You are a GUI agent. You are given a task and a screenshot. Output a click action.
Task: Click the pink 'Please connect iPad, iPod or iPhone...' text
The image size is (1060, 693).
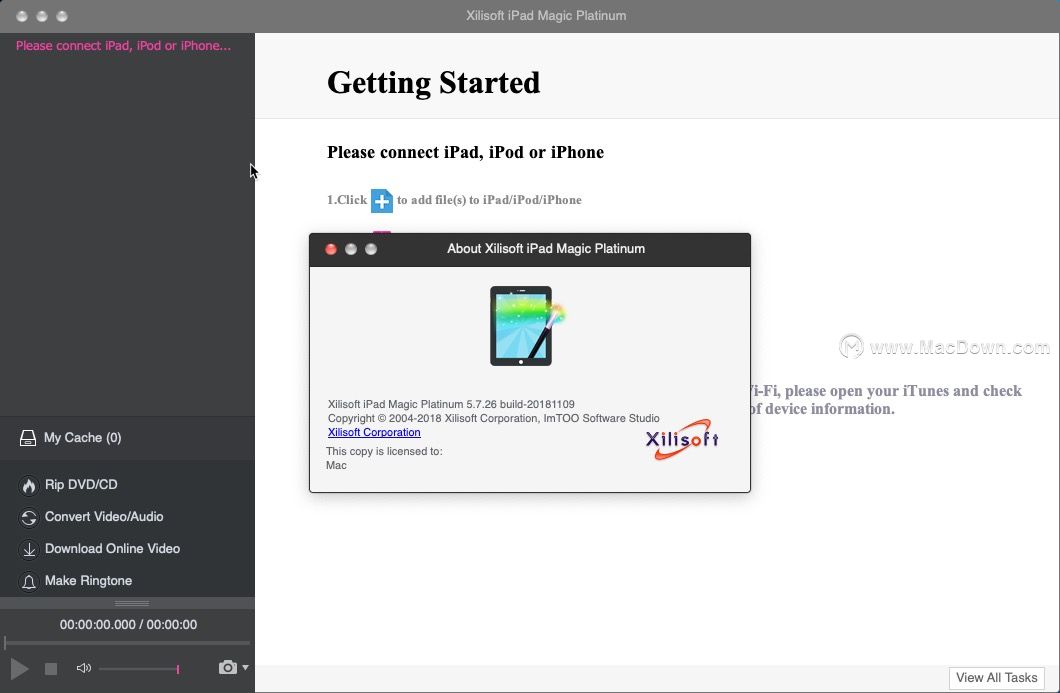tap(123, 45)
